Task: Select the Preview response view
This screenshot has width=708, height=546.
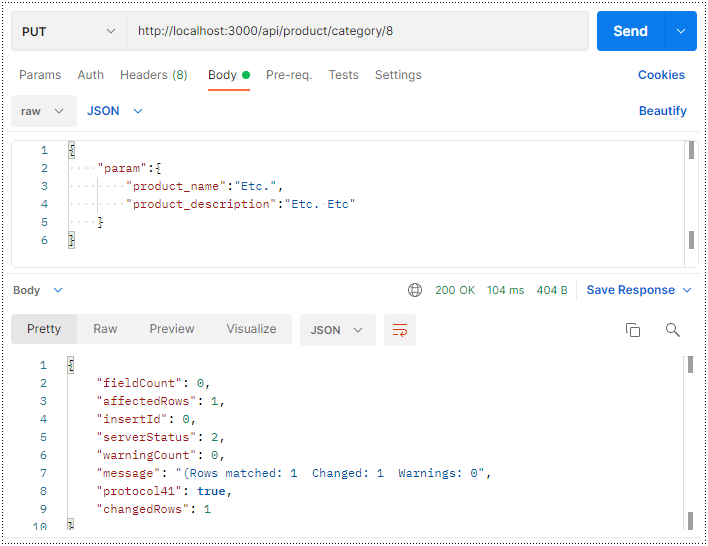Action: point(172,329)
